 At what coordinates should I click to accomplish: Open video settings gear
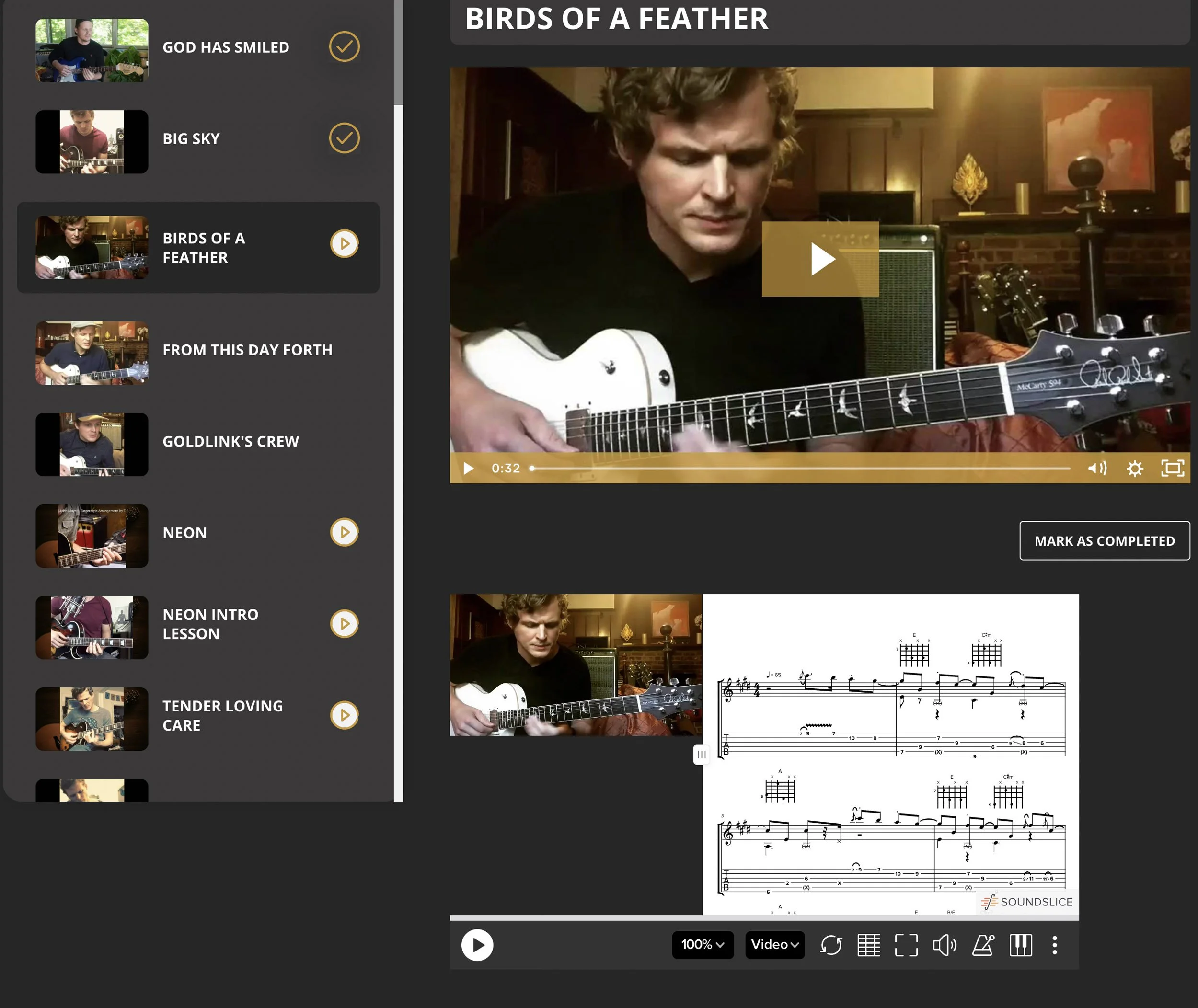pos(1135,469)
